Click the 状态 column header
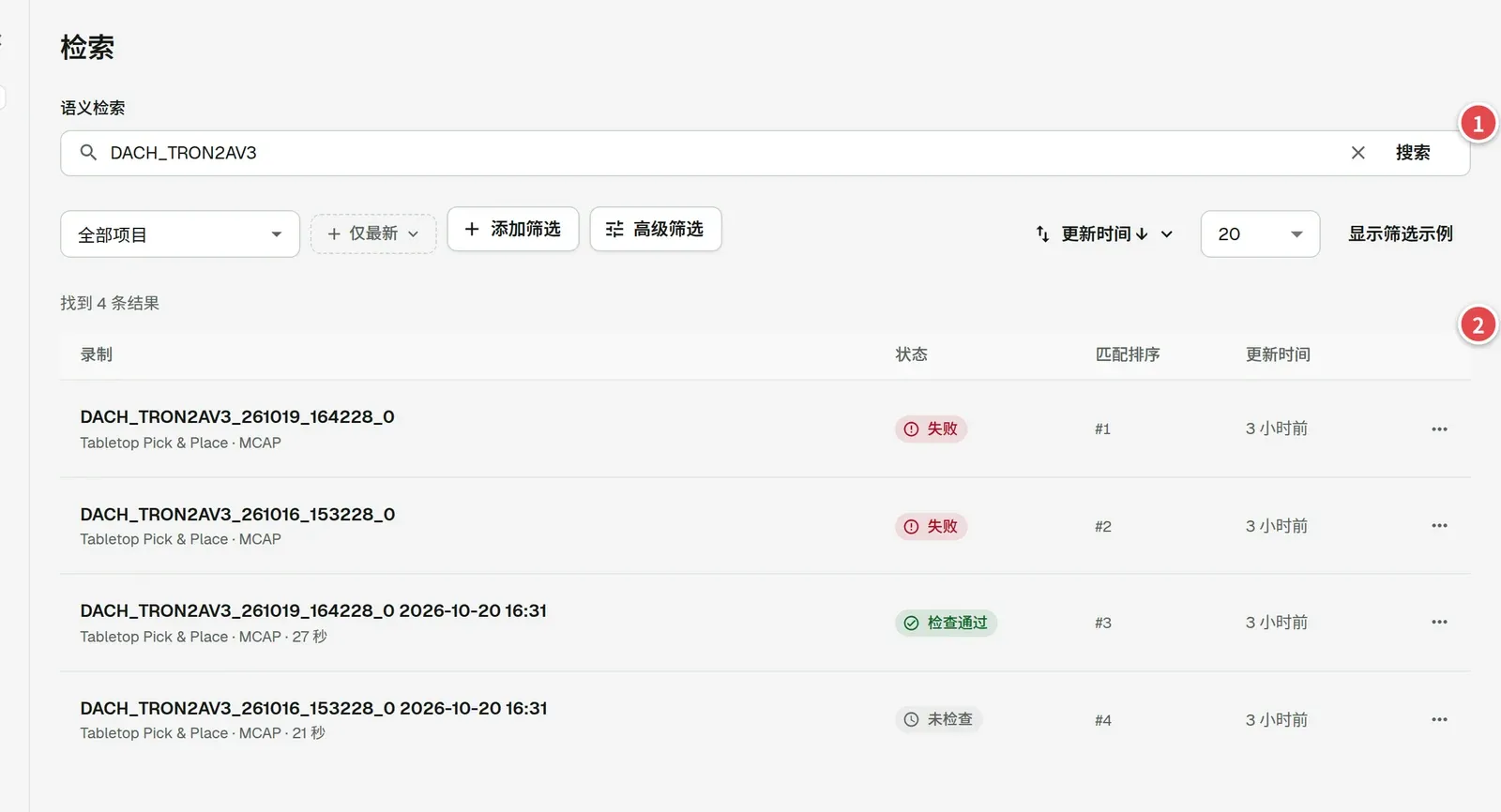 911,354
